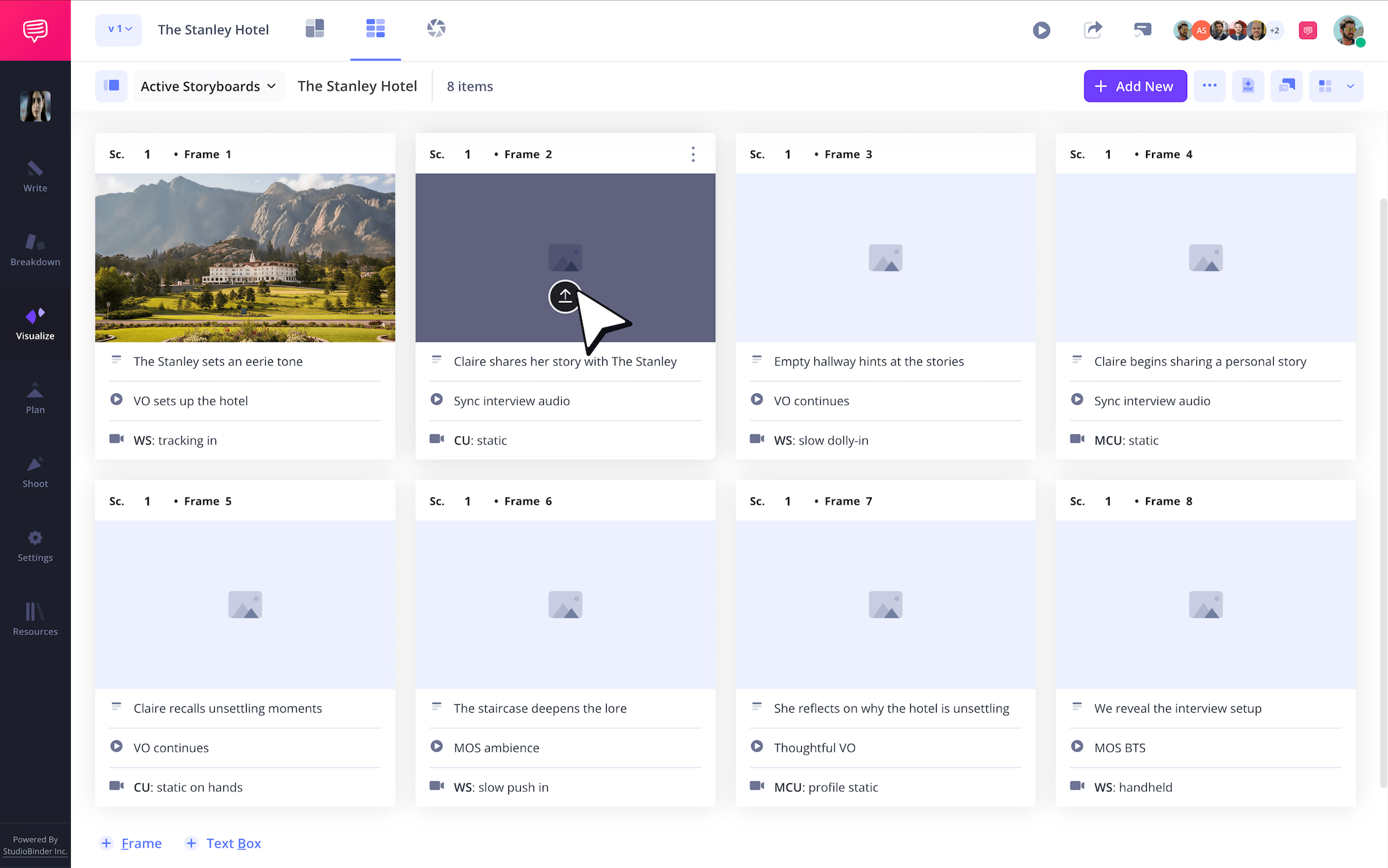Open the grid layout options chevron
1388x868 pixels.
click(1350, 86)
